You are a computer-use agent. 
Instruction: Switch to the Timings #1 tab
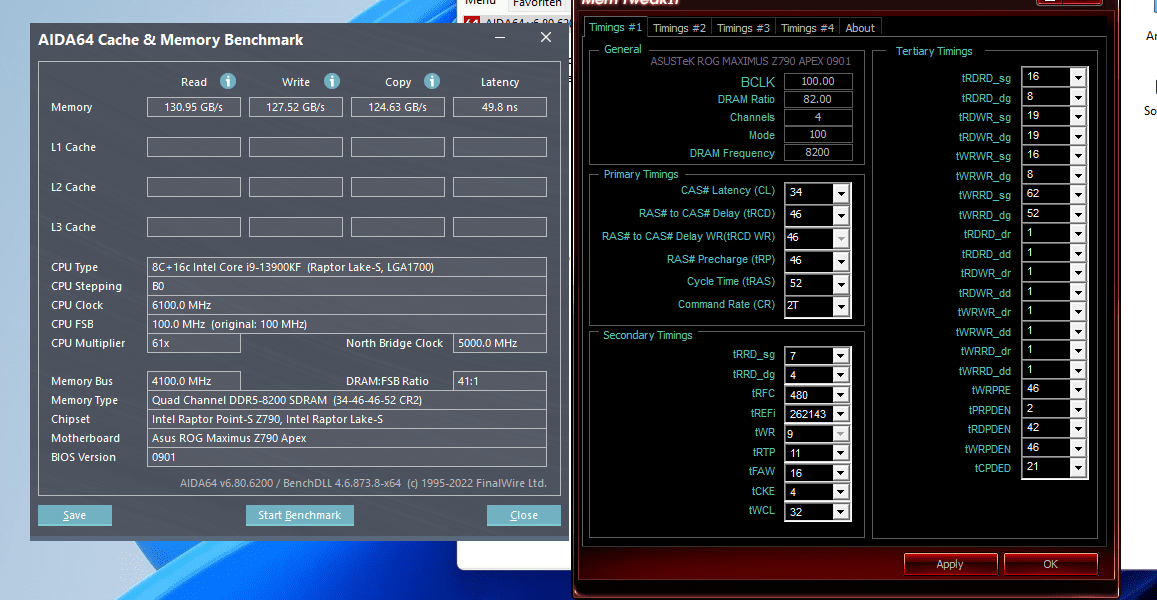[615, 27]
